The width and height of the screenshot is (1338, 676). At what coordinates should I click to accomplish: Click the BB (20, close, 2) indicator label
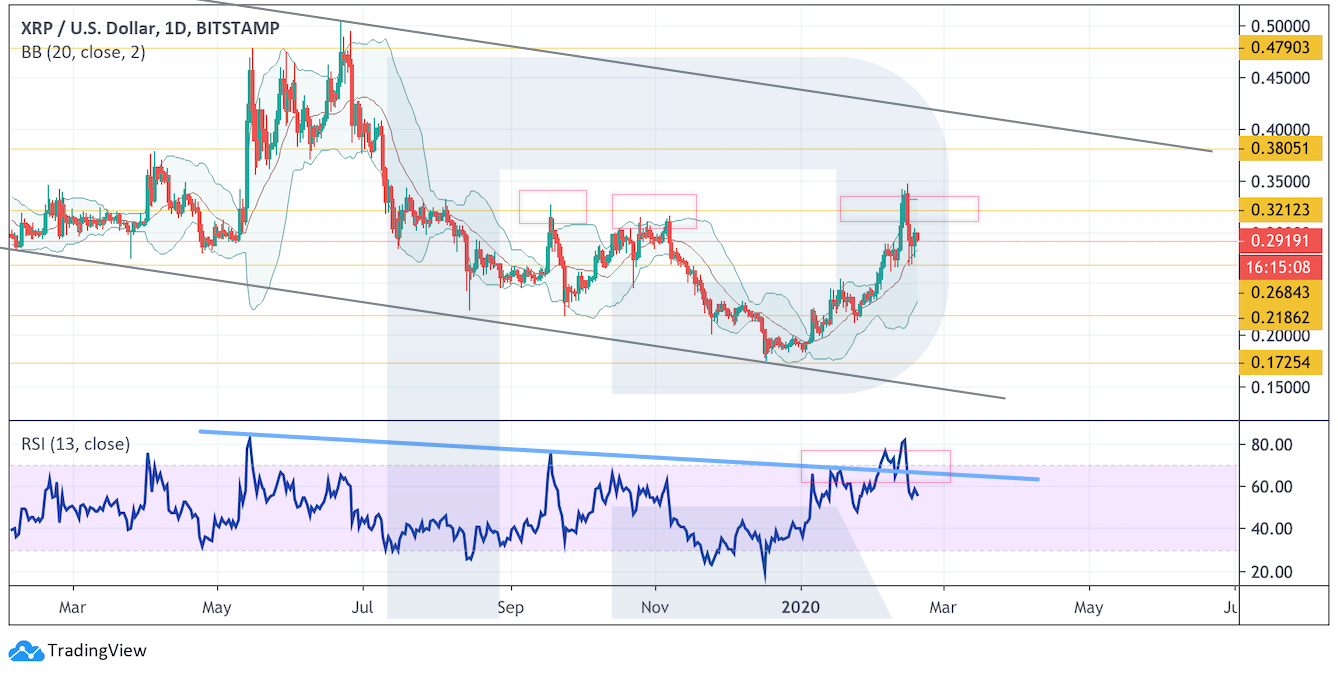(x=83, y=53)
